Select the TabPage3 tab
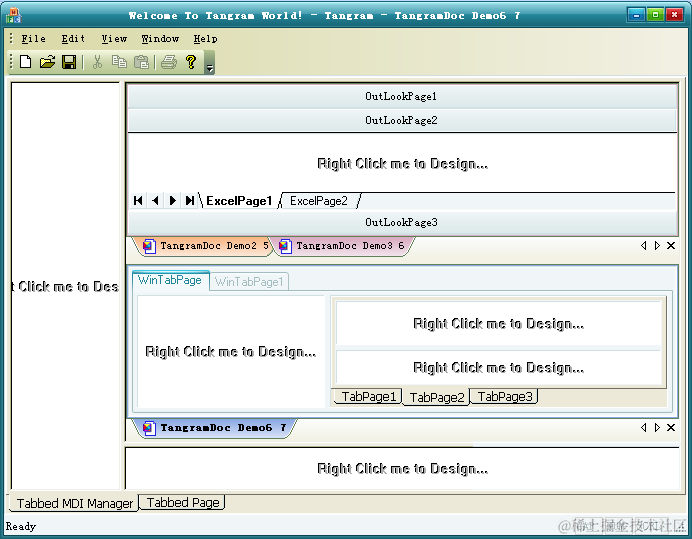Screen dimensions: 692x539 pyautogui.click(x=504, y=397)
